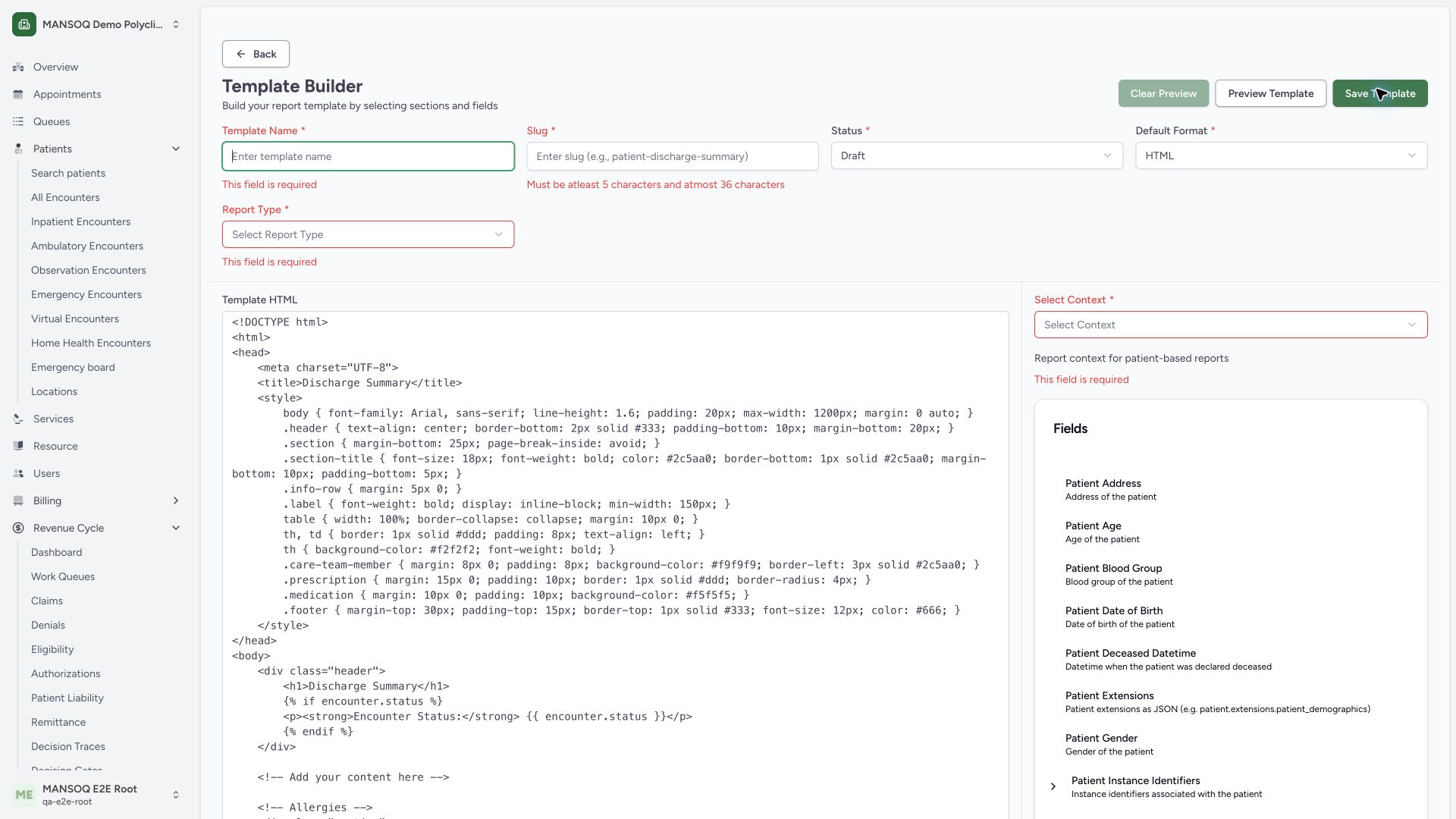Open All Encounters page
1456x819 pixels.
(x=65, y=198)
